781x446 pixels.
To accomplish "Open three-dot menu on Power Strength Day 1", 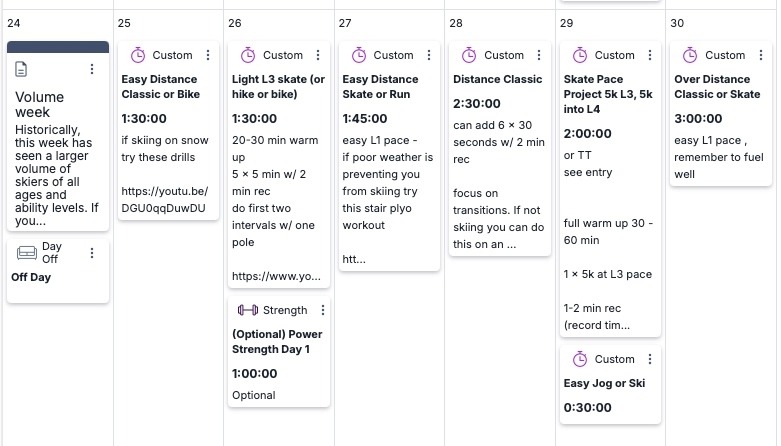I will (322, 310).
